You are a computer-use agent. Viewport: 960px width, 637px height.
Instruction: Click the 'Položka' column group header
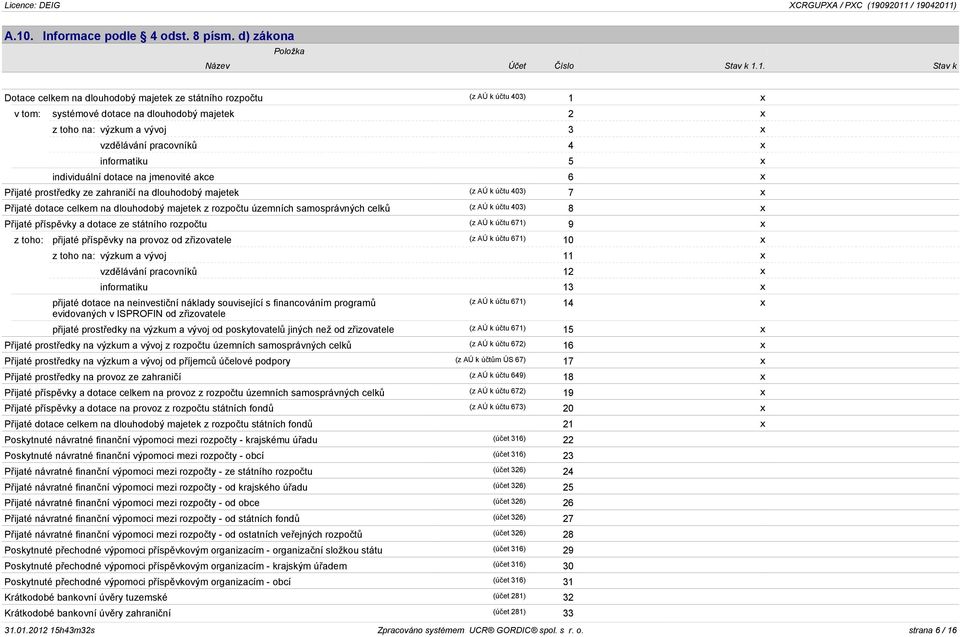click(289, 51)
